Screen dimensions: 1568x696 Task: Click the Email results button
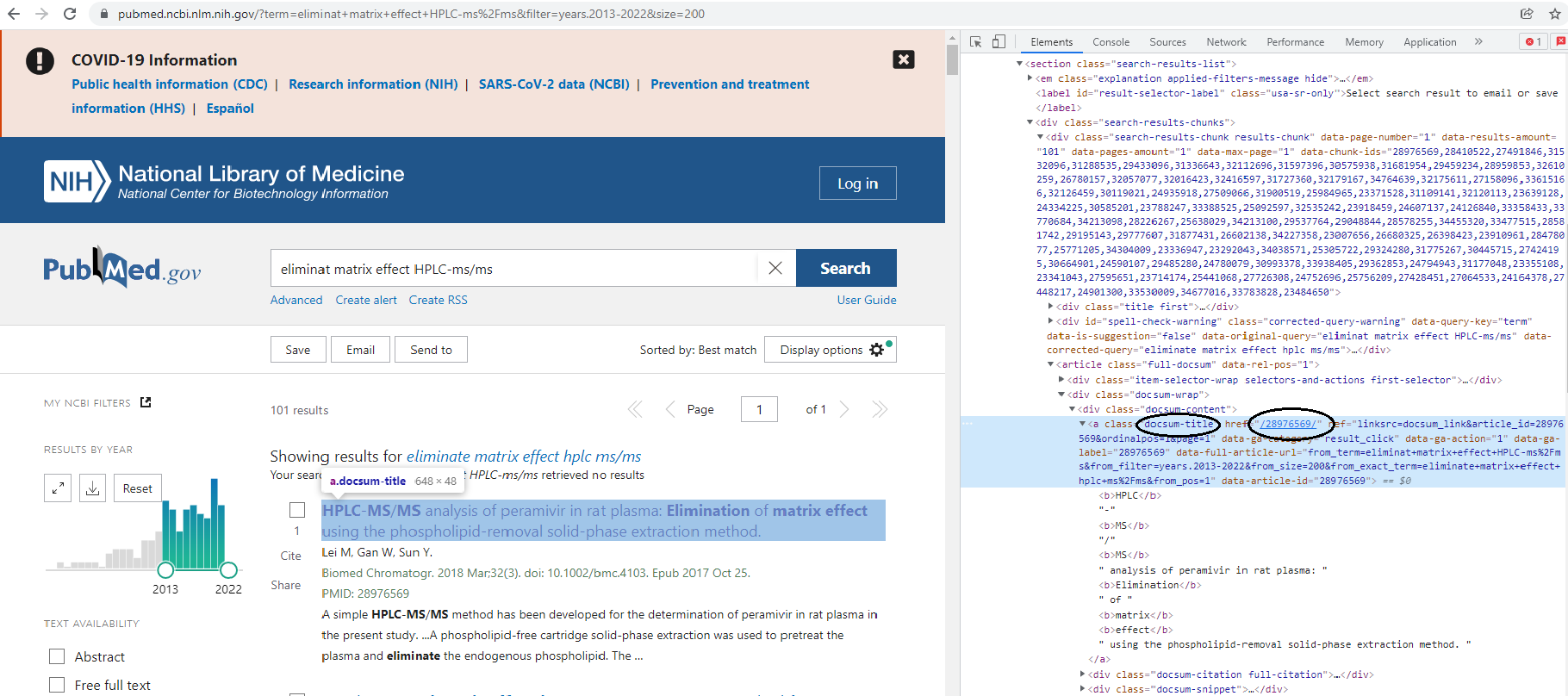(x=360, y=350)
